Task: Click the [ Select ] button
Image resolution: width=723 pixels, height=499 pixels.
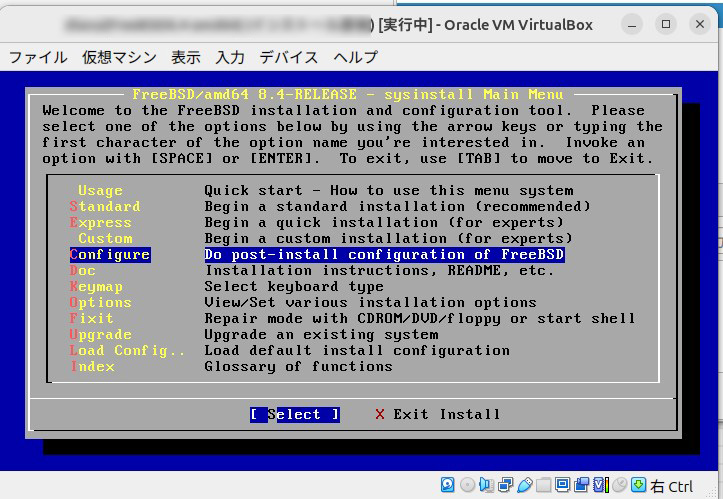Action: click(295, 414)
